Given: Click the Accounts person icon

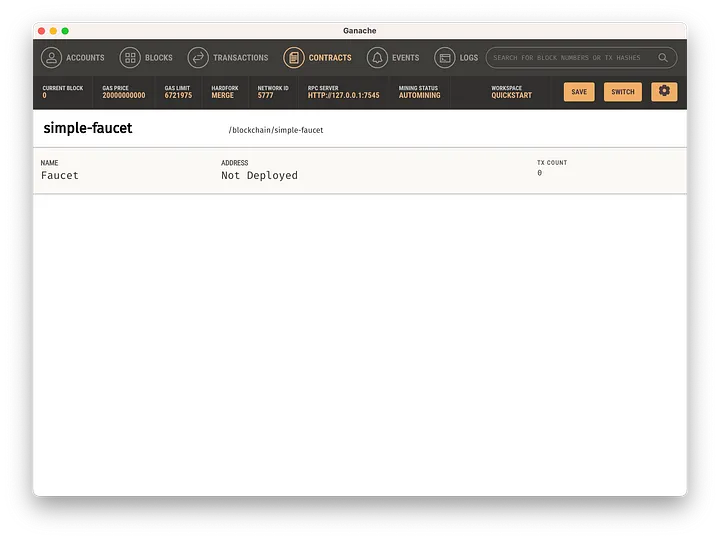Looking at the screenshot, I should point(52,58).
